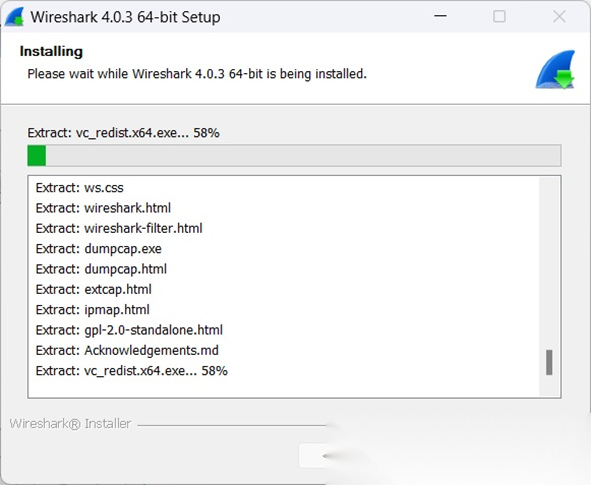
Task: Select the 'Extract: extcap.html' log entry
Action: [x=93, y=289]
